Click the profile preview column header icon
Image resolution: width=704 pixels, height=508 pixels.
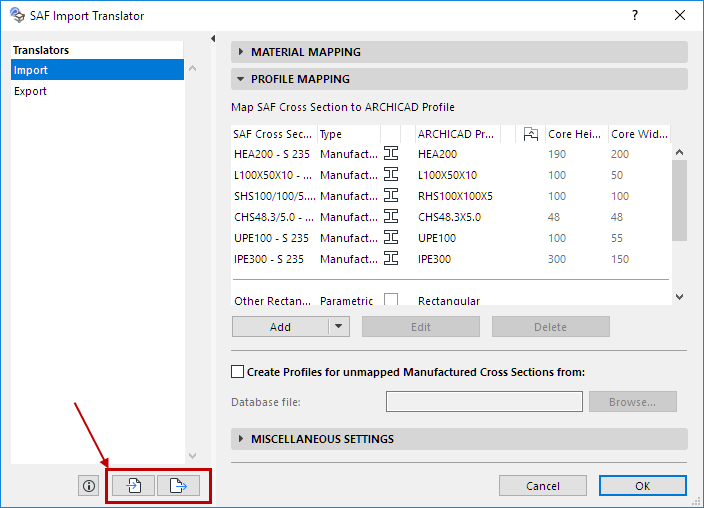(x=530, y=134)
